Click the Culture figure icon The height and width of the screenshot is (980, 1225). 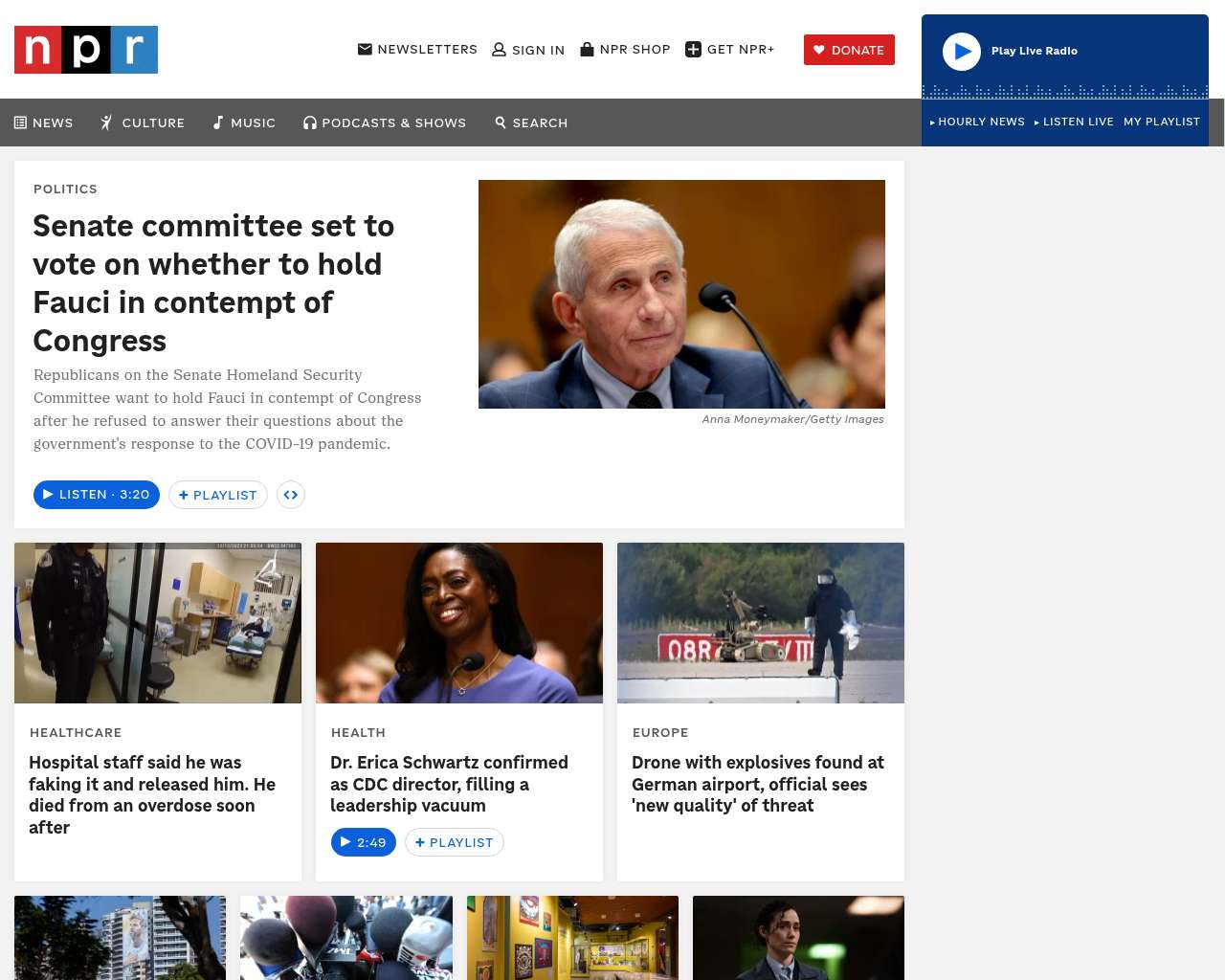(107, 122)
